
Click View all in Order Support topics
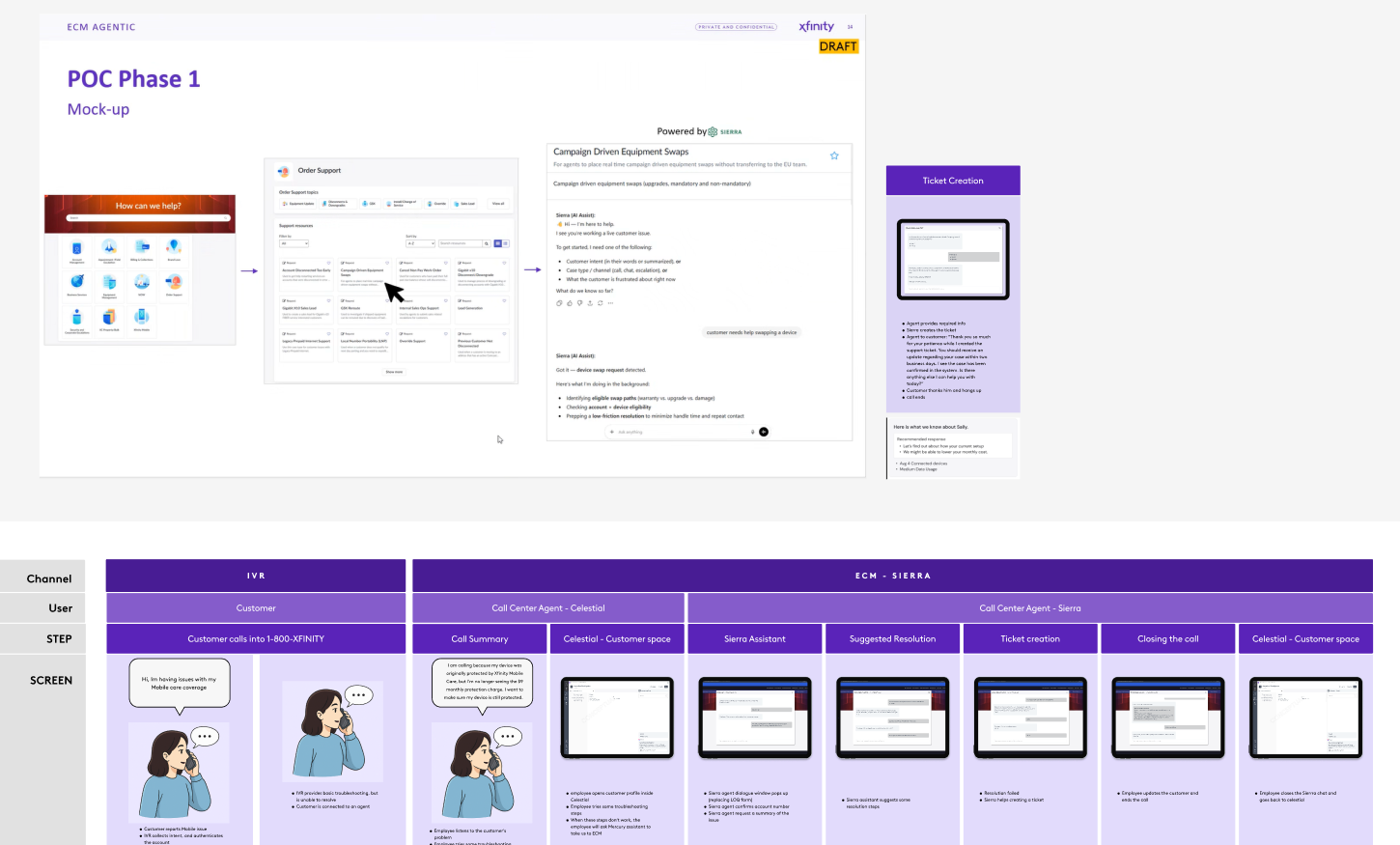coord(498,204)
